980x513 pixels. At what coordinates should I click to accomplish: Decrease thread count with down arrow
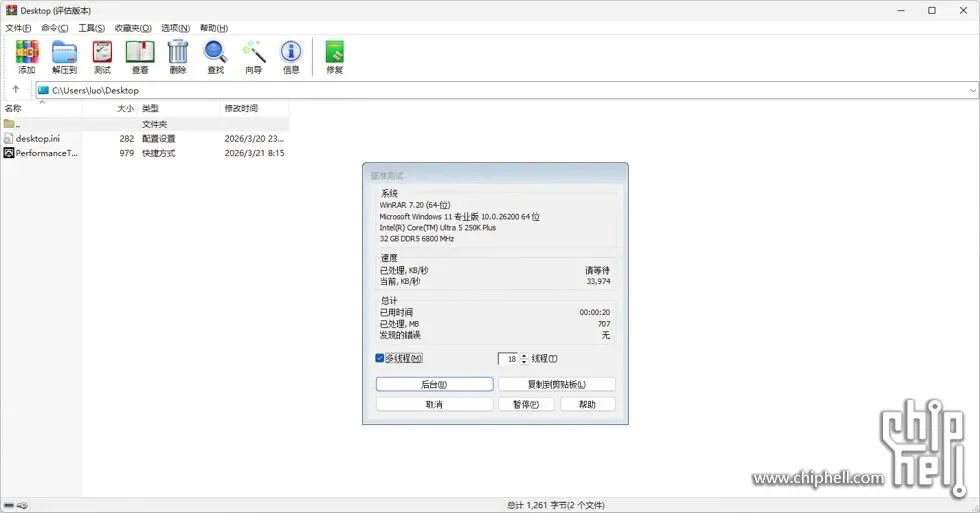tap(524, 362)
